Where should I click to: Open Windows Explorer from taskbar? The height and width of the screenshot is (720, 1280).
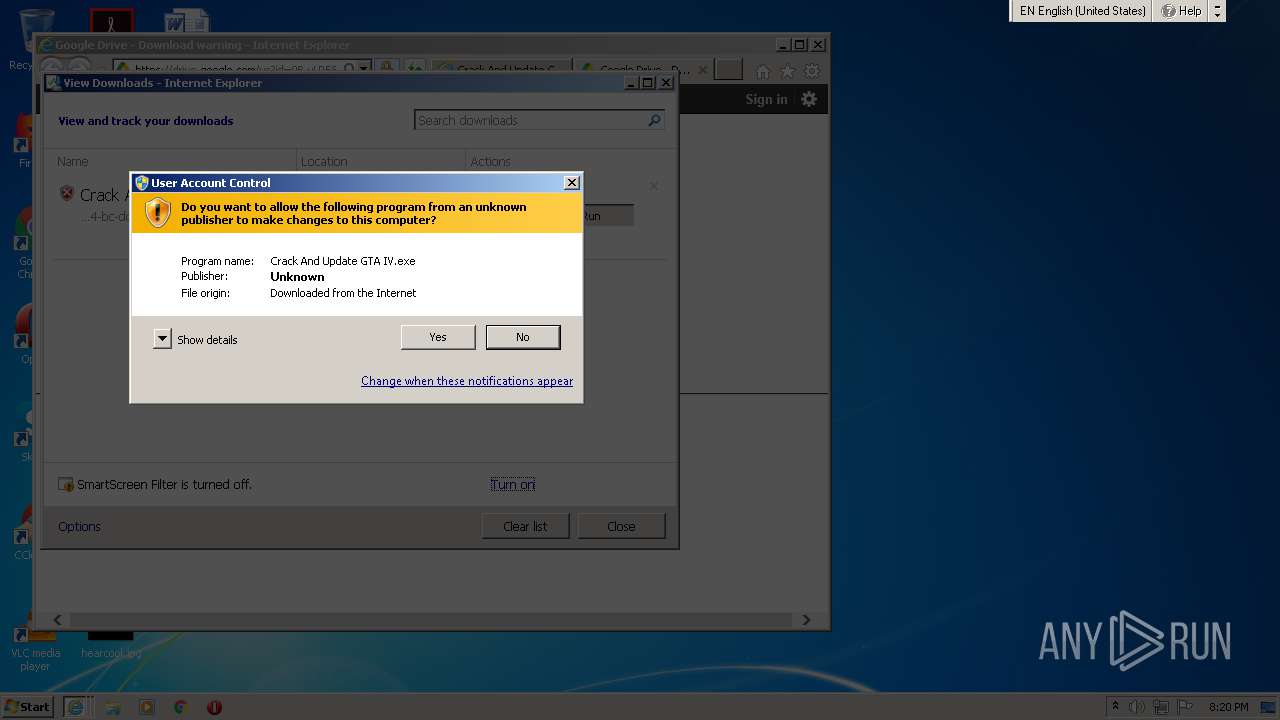(113, 707)
